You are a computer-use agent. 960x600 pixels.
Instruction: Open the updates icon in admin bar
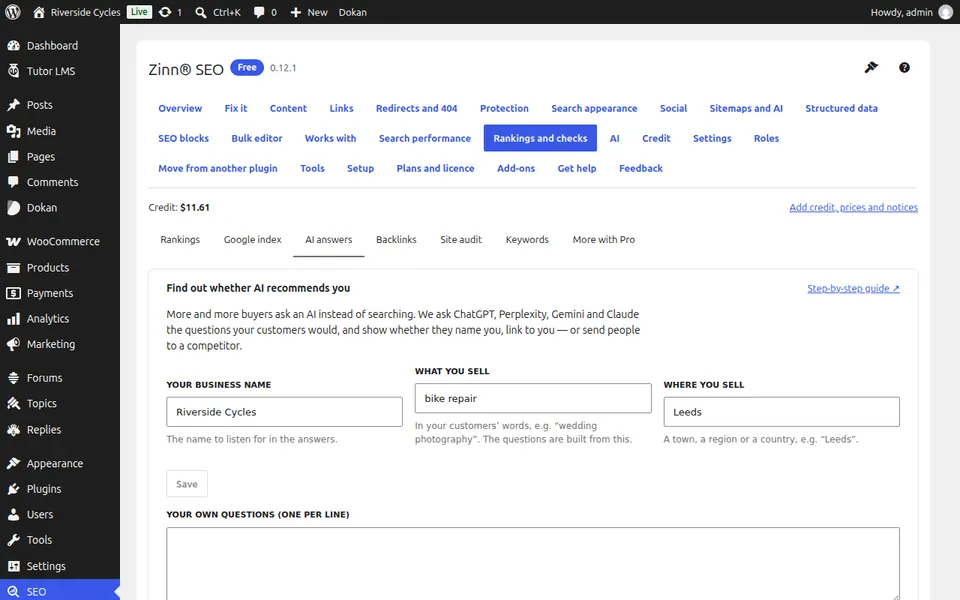(170, 12)
